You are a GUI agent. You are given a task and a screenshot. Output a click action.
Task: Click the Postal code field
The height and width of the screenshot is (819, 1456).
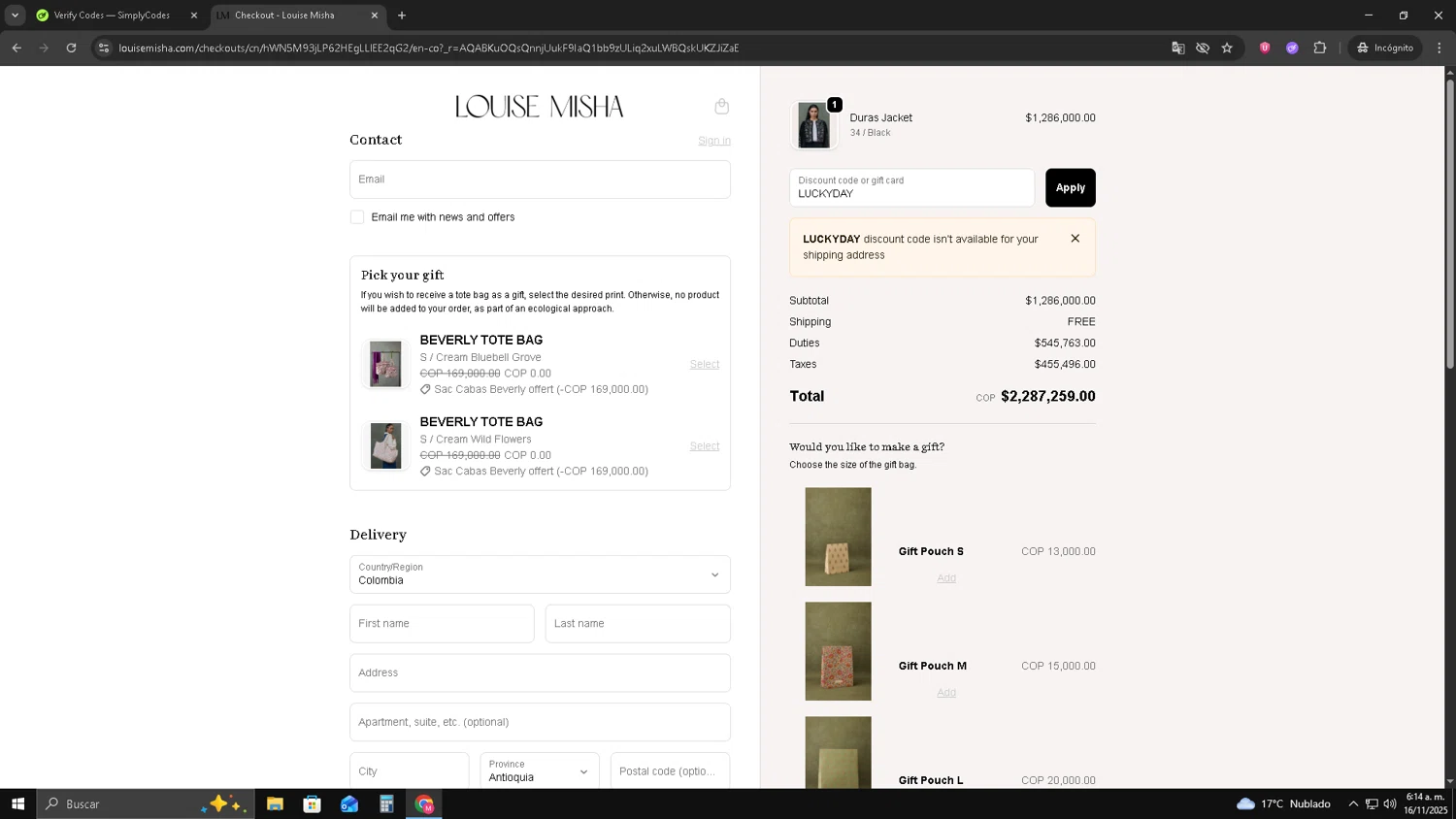(x=670, y=771)
